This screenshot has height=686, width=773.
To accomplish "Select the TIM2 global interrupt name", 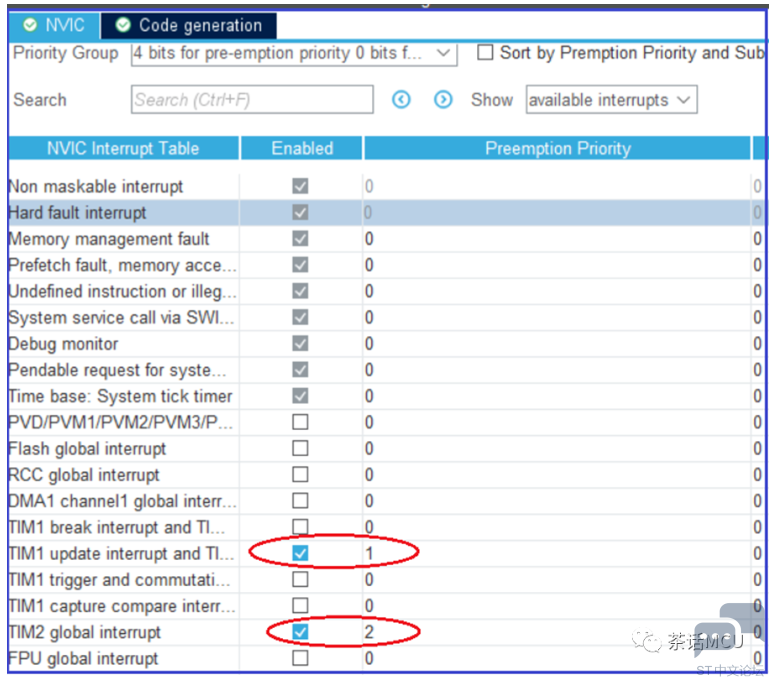I will click(x=85, y=632).
